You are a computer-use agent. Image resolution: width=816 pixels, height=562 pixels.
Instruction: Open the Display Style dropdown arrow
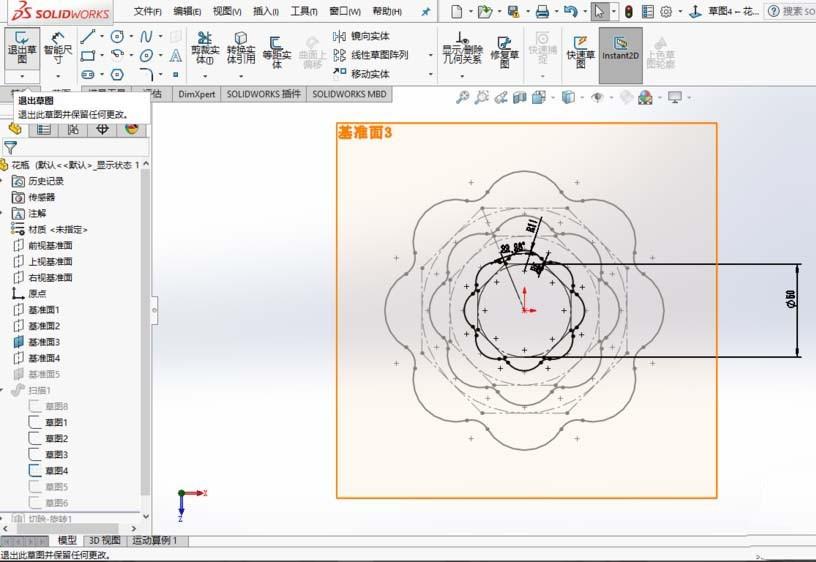(582, 97)
